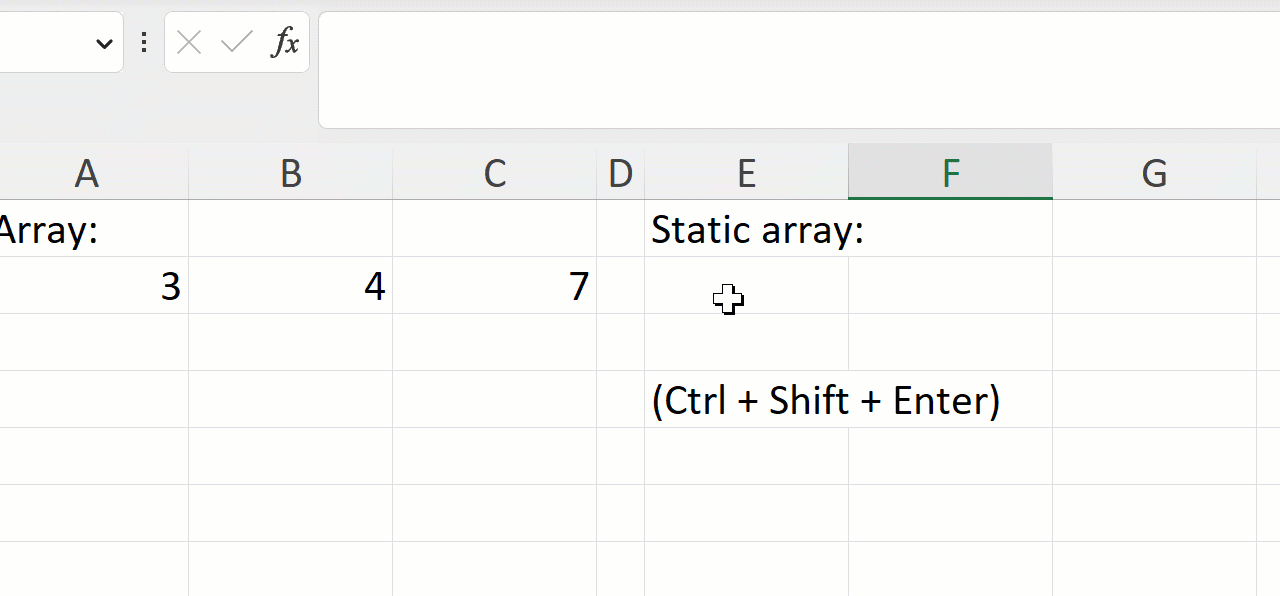Viewport: 1280px width, 596px height.
Task: Click the "Array:" label cell in column A
Action: tap(60, 230)
